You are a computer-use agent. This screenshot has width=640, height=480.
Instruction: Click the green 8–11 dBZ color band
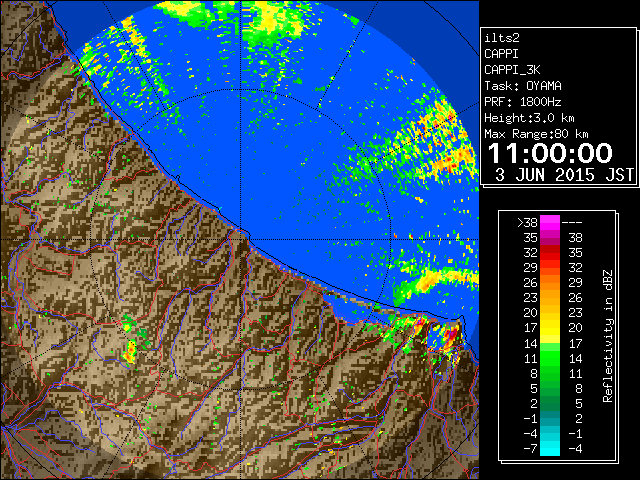click(550, 373)
